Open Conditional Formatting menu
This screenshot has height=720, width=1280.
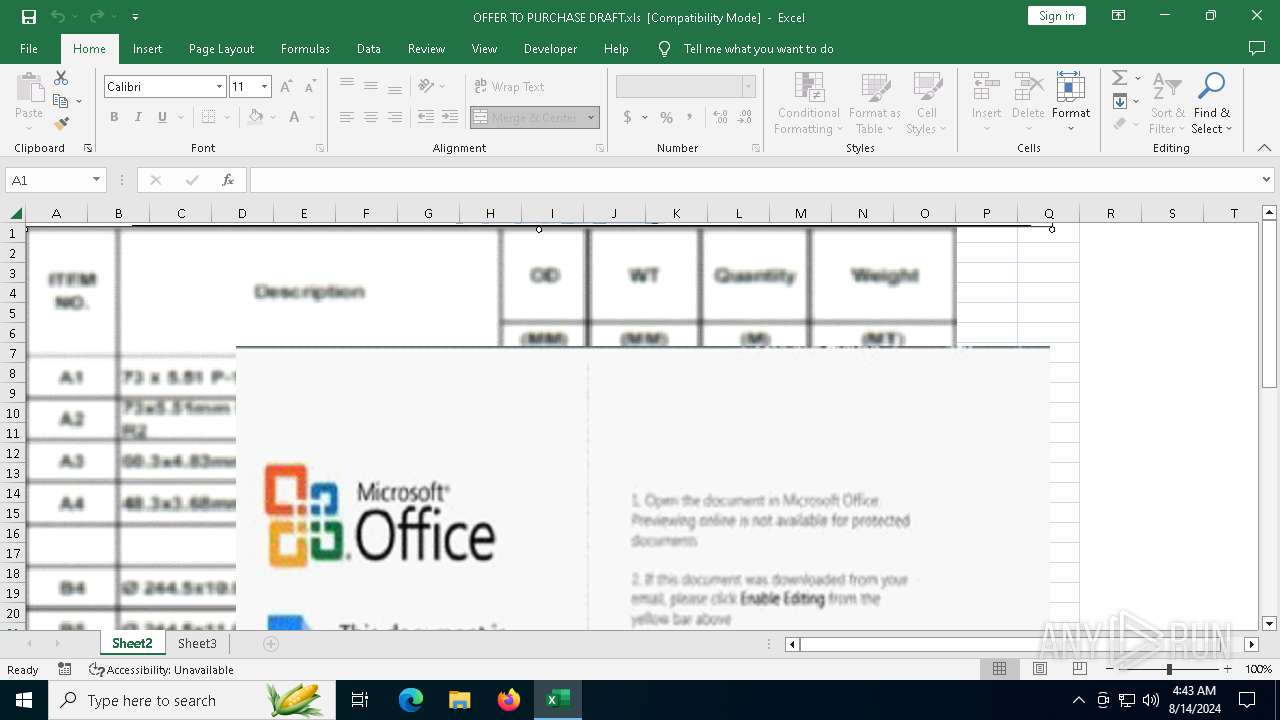tap(809, 103)
